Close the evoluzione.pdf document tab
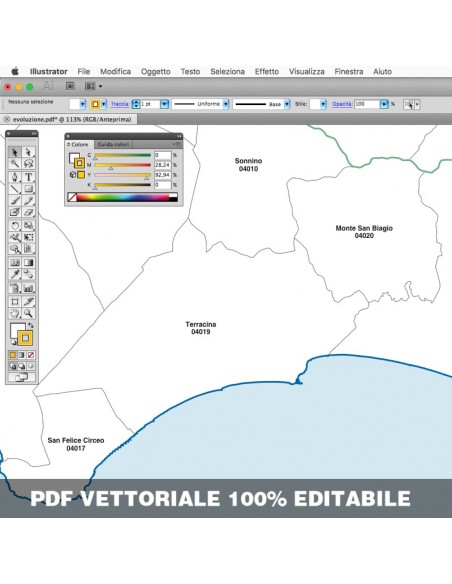The image size is (452, 584). click(x=6, y=120)
